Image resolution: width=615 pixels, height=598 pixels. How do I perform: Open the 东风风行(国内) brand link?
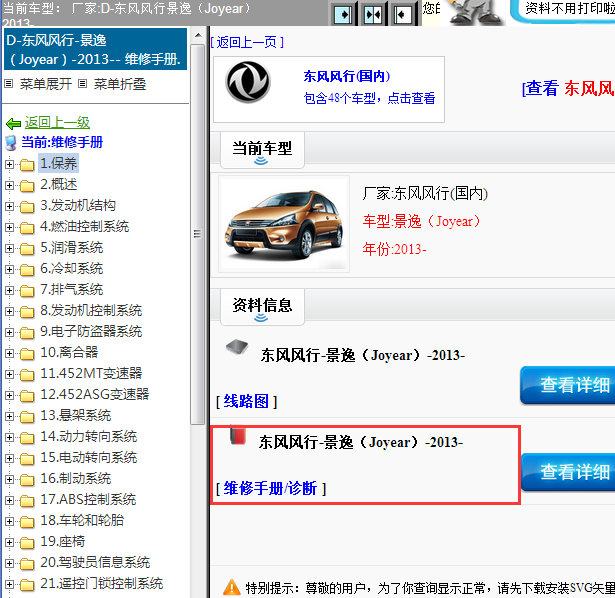tap(347, 76)
